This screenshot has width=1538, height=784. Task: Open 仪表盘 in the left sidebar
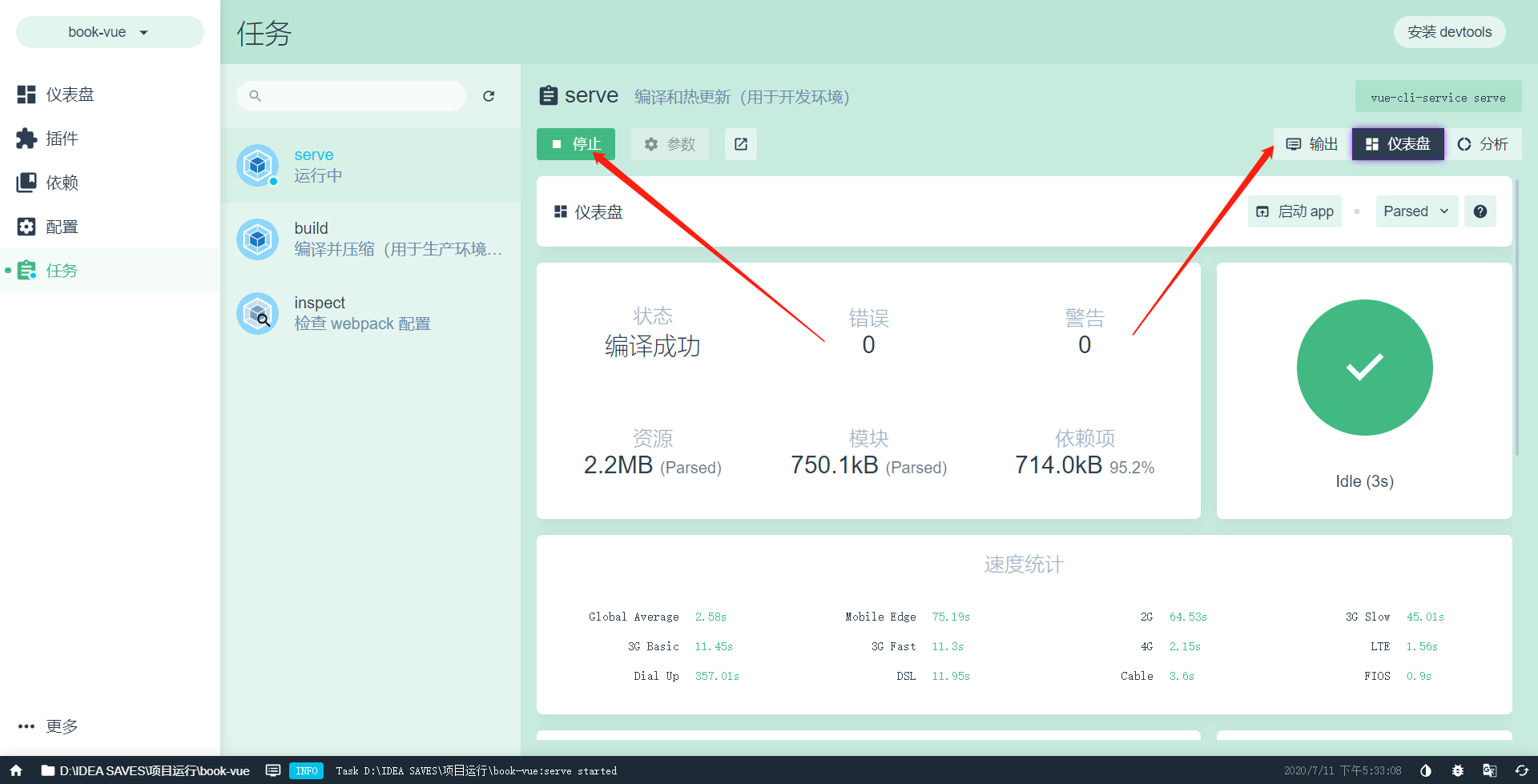[x=110, y=94]
